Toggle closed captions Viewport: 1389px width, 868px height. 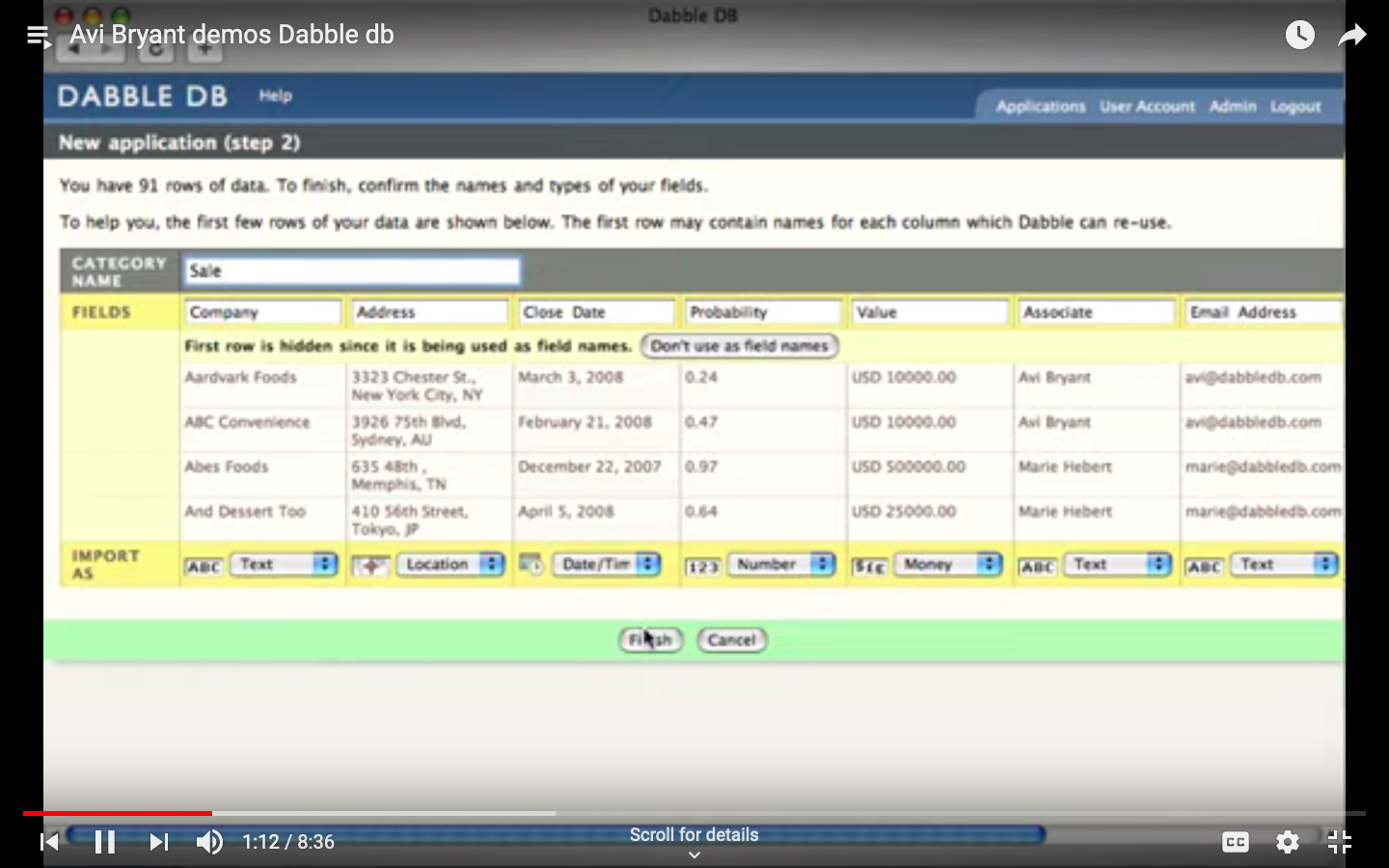(1236, 842)
